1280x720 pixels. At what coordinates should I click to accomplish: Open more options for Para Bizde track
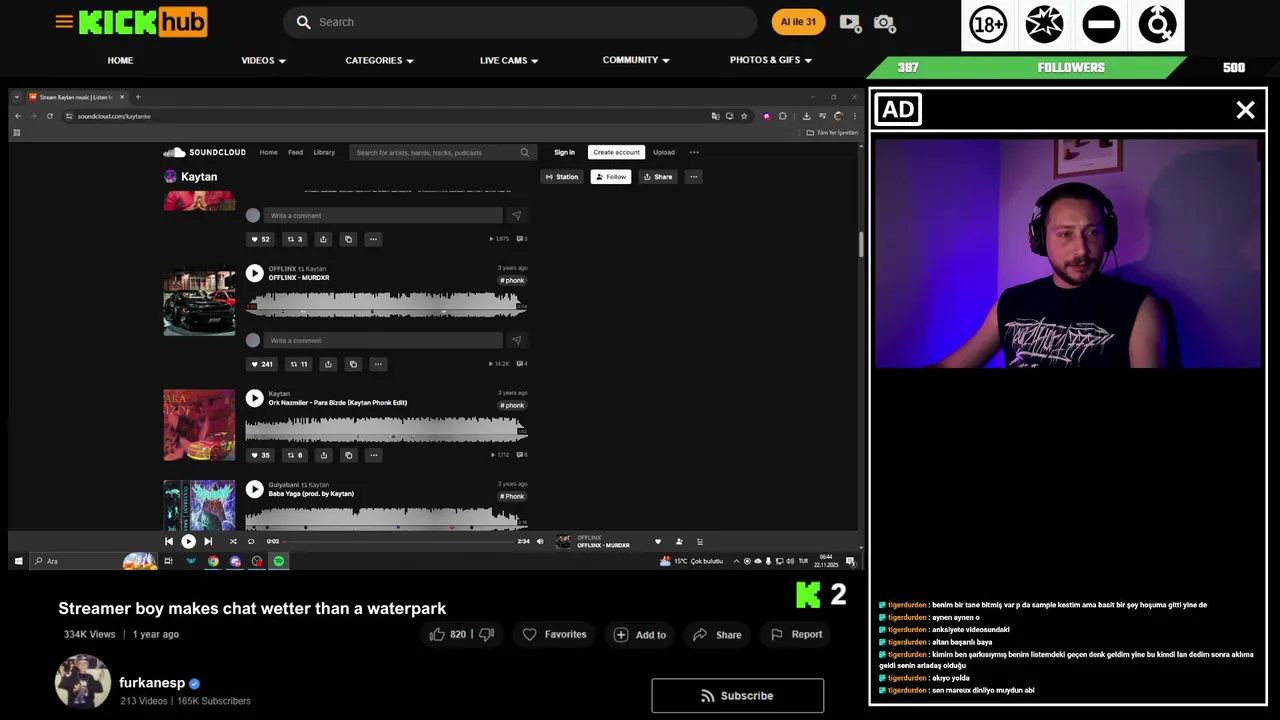373,455
